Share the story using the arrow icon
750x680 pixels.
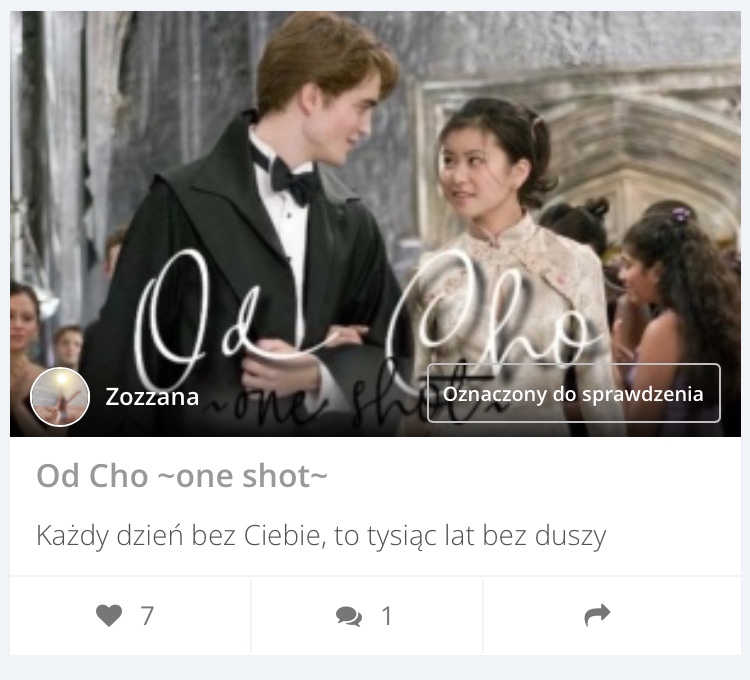pos(597,615)
